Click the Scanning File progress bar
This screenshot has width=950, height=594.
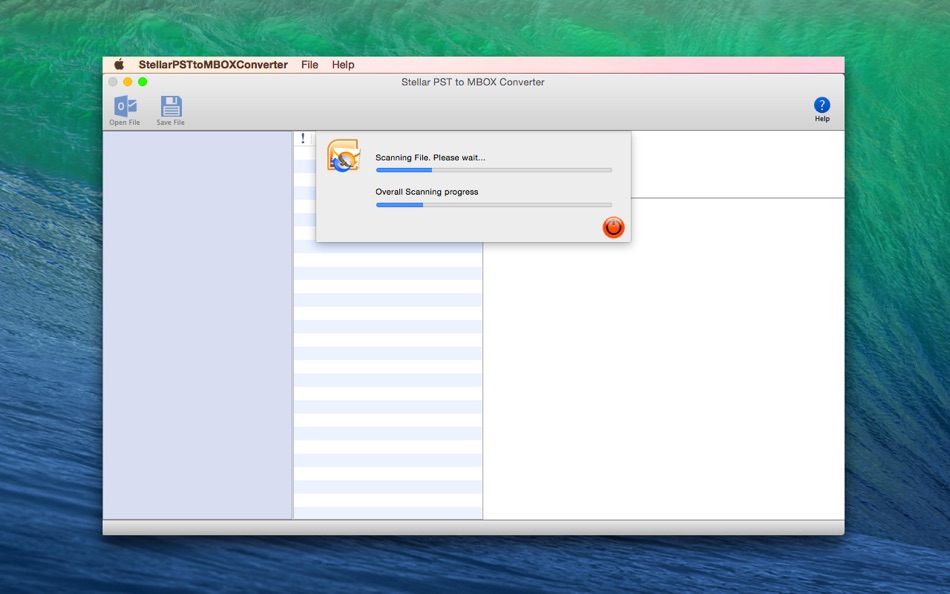(x=494, y=170)
